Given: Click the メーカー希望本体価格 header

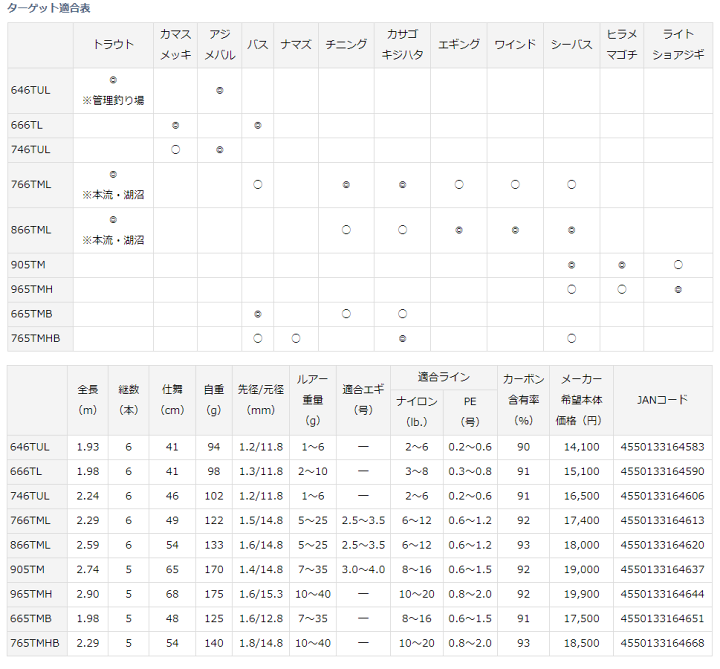Looking at the screenshot, I should pos(581,400).
